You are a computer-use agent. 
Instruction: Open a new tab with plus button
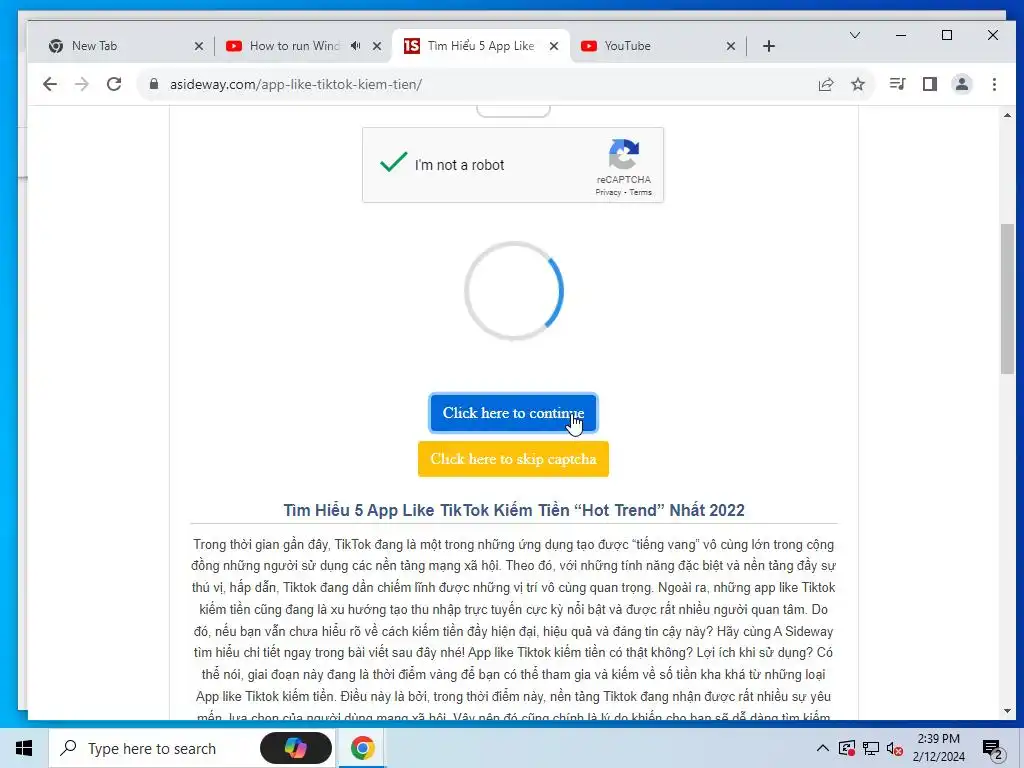click(769, 46)
